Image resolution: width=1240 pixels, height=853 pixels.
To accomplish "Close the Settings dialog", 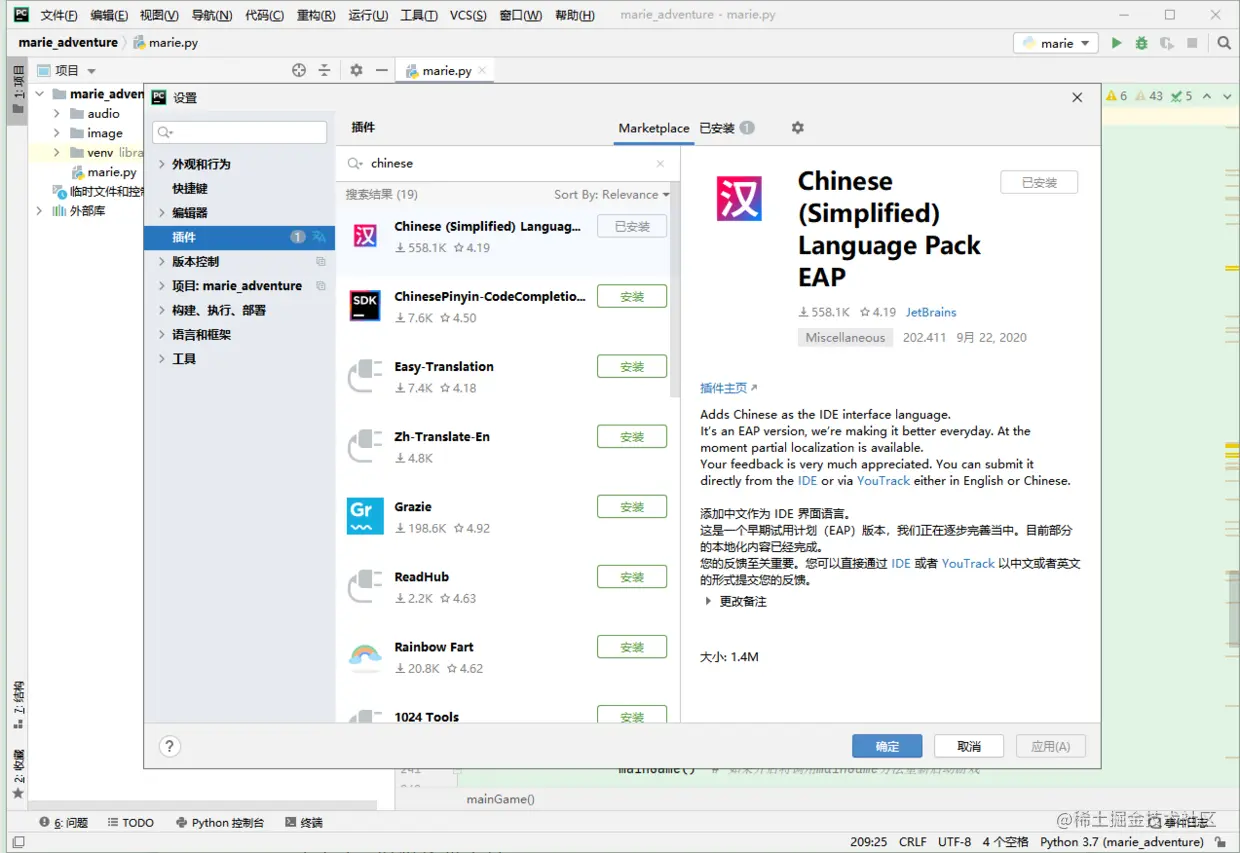I will [x=1077, y=97].
